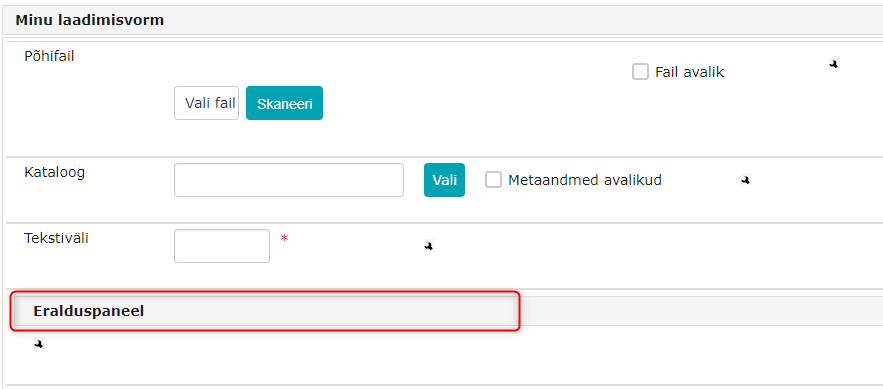Choose a file with Vali fail

tap(207, 103)
